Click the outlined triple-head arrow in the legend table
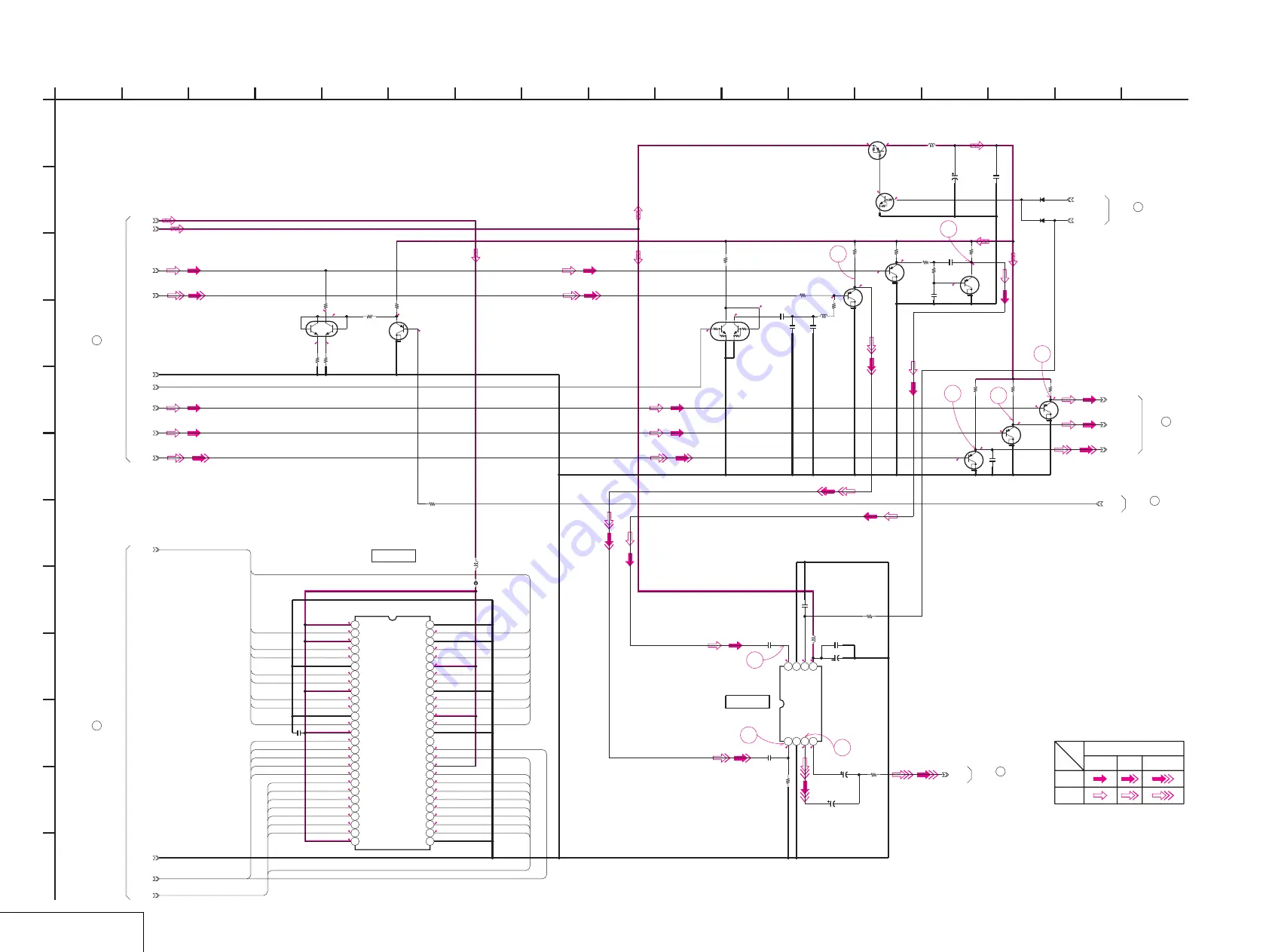This screenshot has height=952, width=1266. 1163,795
